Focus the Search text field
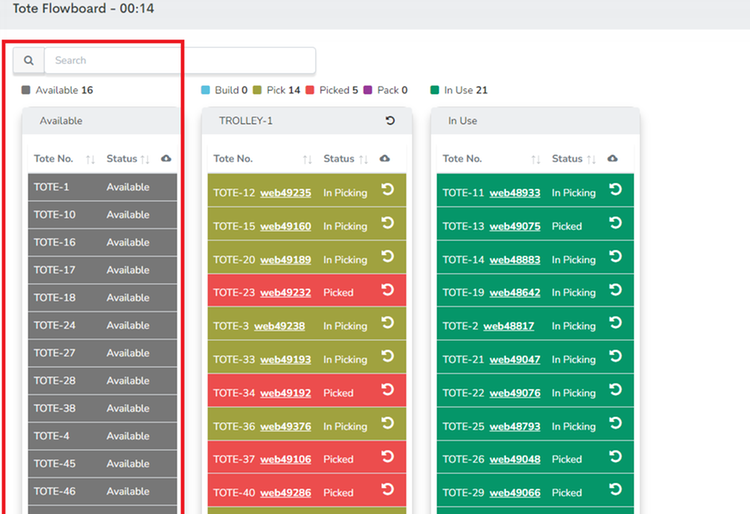Image resolution: width=750 pixels, height=514 pixels. 180,61
